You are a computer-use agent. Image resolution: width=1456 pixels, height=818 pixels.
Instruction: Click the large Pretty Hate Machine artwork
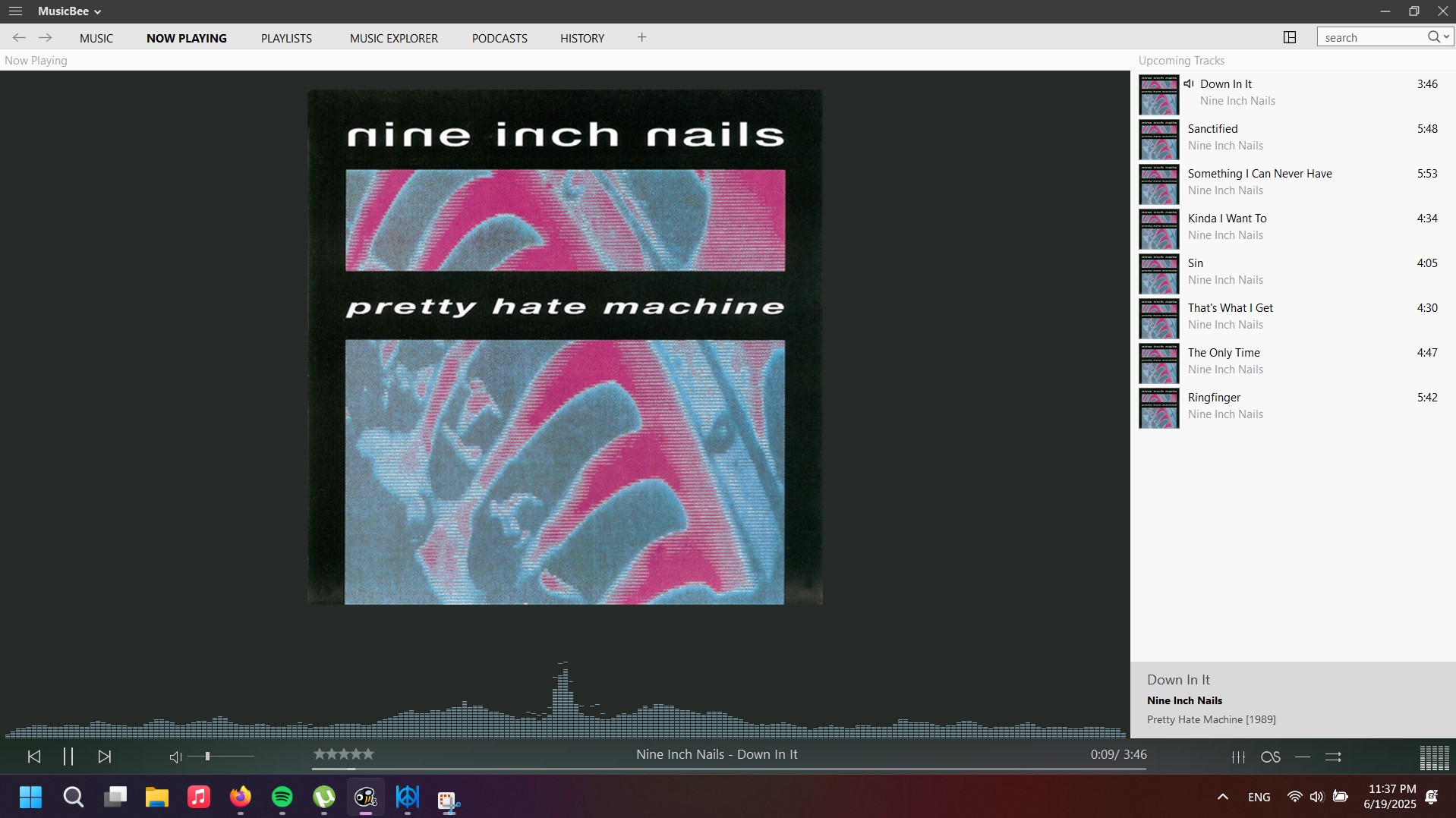pos(565,347)
